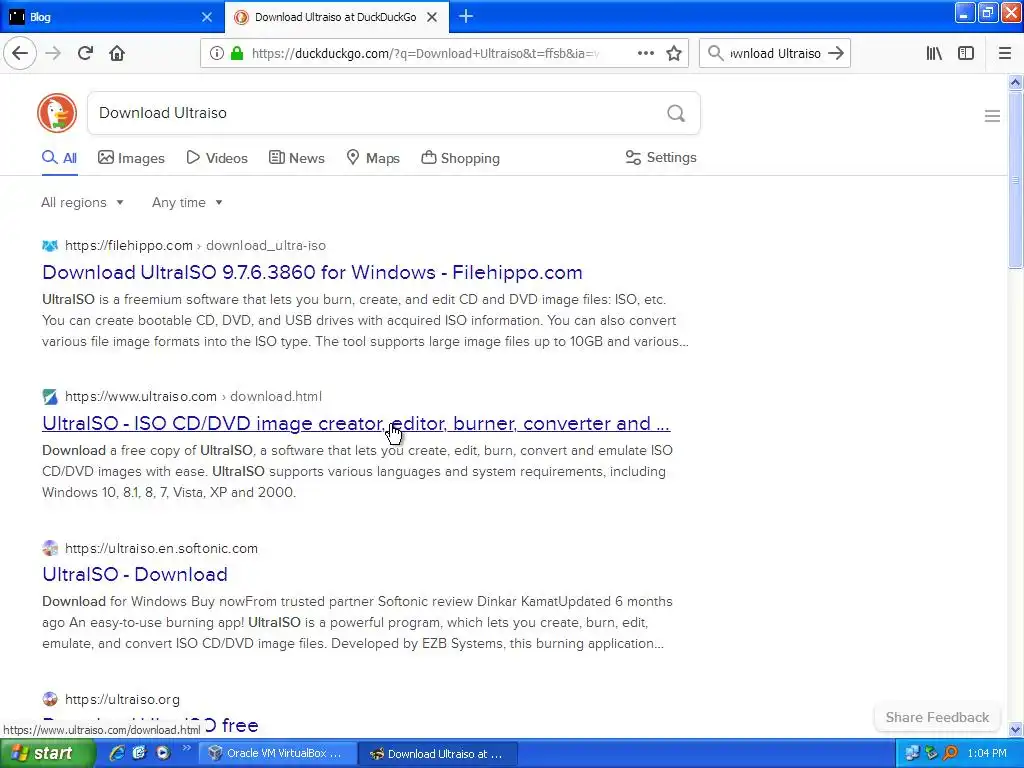This screenshot has height=768, width=1024.
Task: Go back to the previous page
Action: pyautogui.click(x=20, y=53)
